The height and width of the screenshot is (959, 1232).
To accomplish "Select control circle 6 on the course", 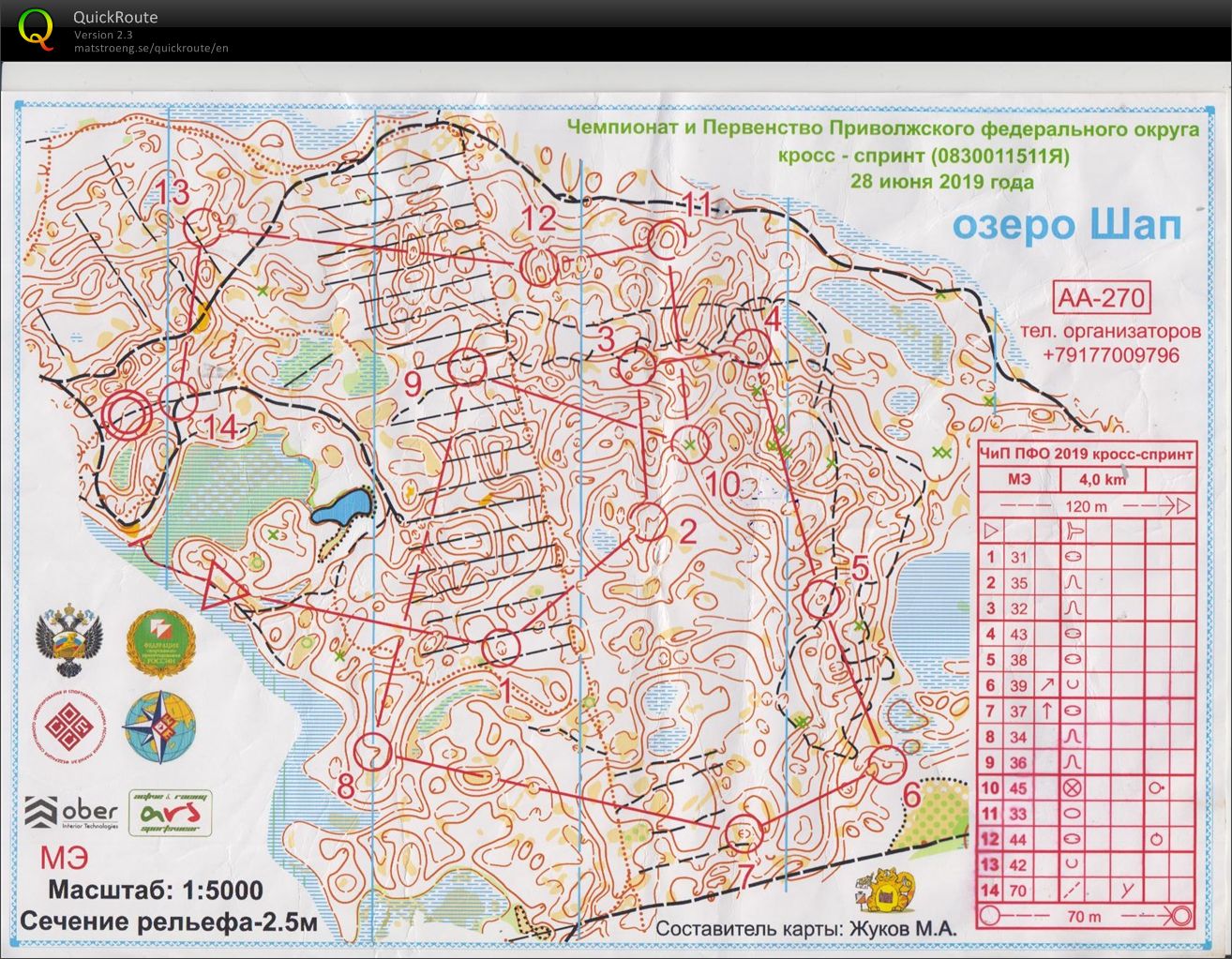I will (884, 764).
